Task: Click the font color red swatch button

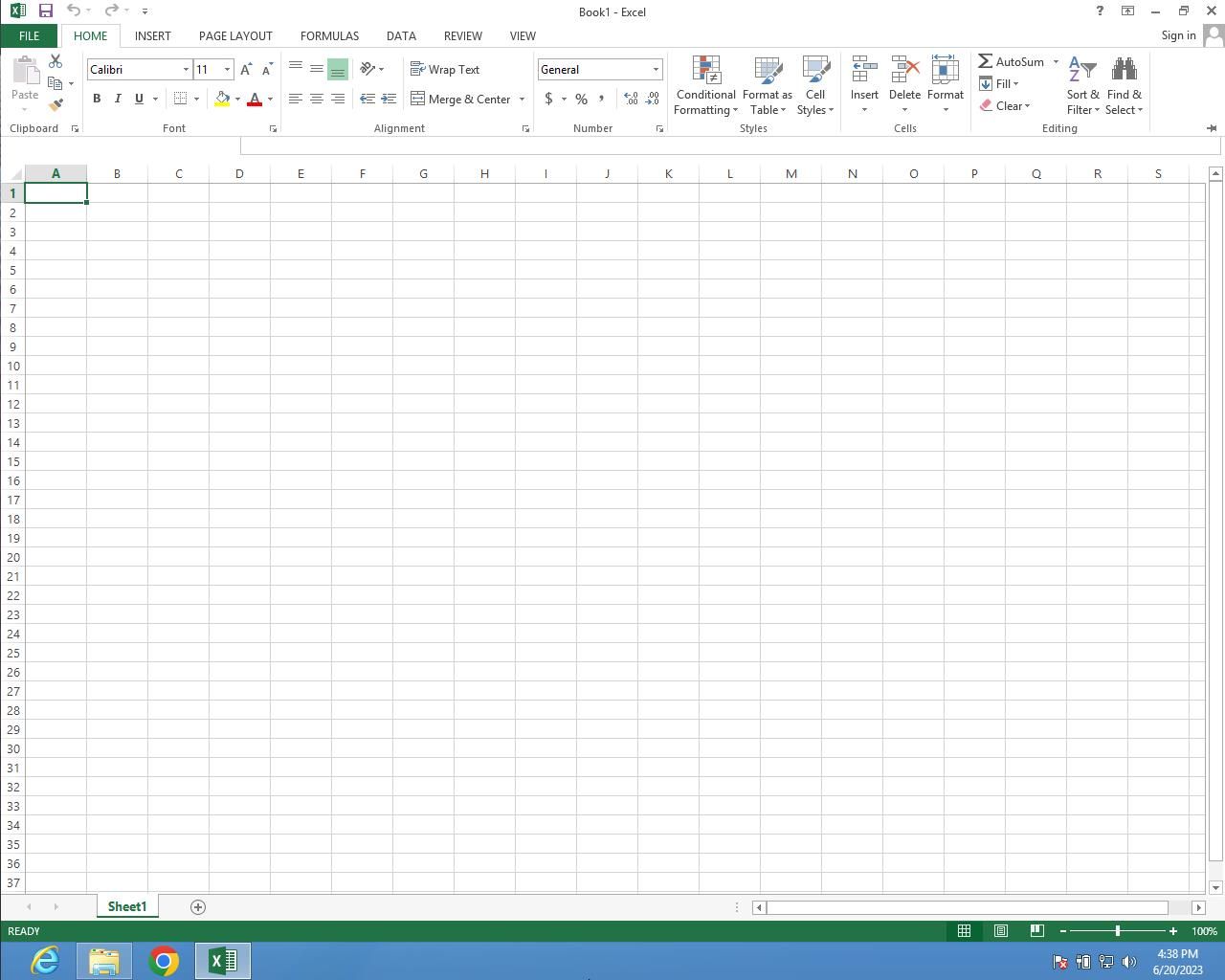Action: [x=255, y=100]
